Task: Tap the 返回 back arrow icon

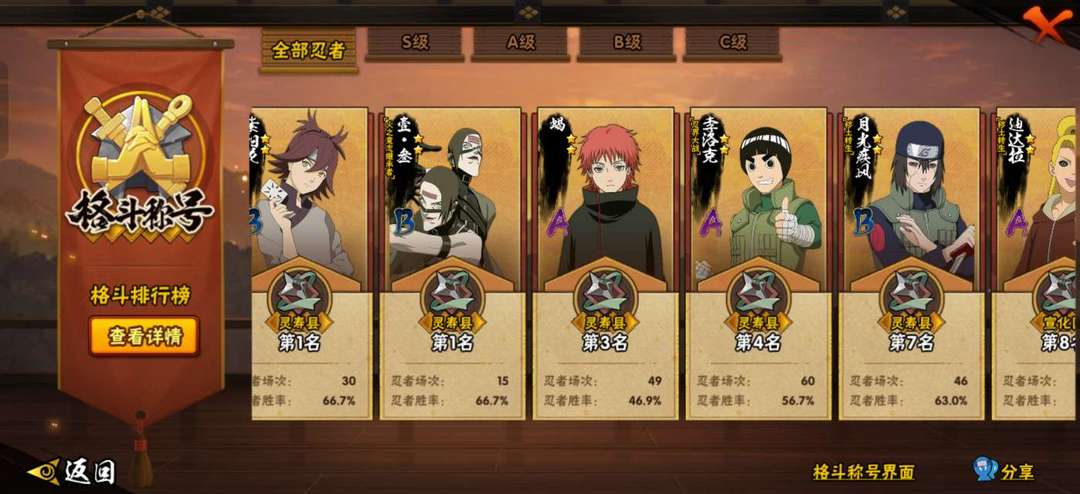Action: (x=44, y=471)
